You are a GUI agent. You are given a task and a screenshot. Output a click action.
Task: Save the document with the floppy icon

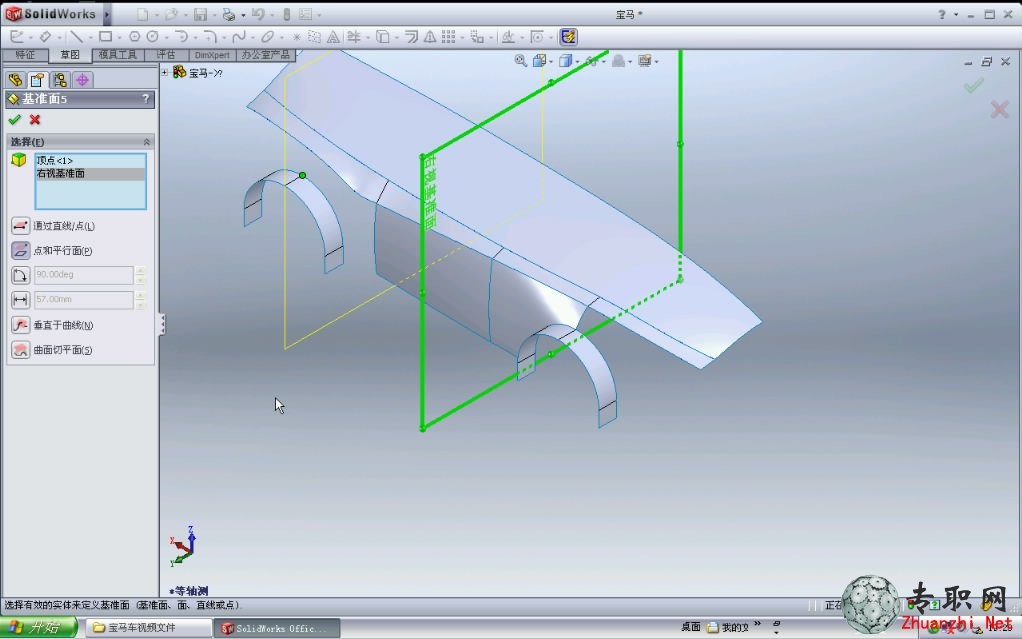(x=200, y=14)
